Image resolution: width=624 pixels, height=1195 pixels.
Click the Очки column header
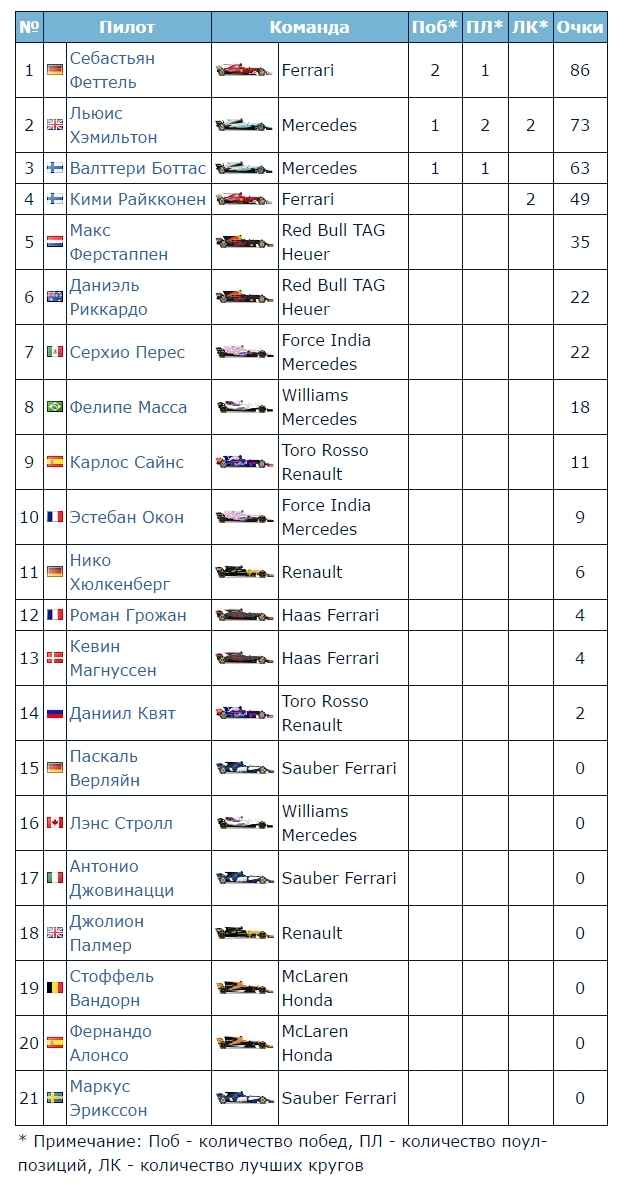pyautogui.click(x=581, y=27)
